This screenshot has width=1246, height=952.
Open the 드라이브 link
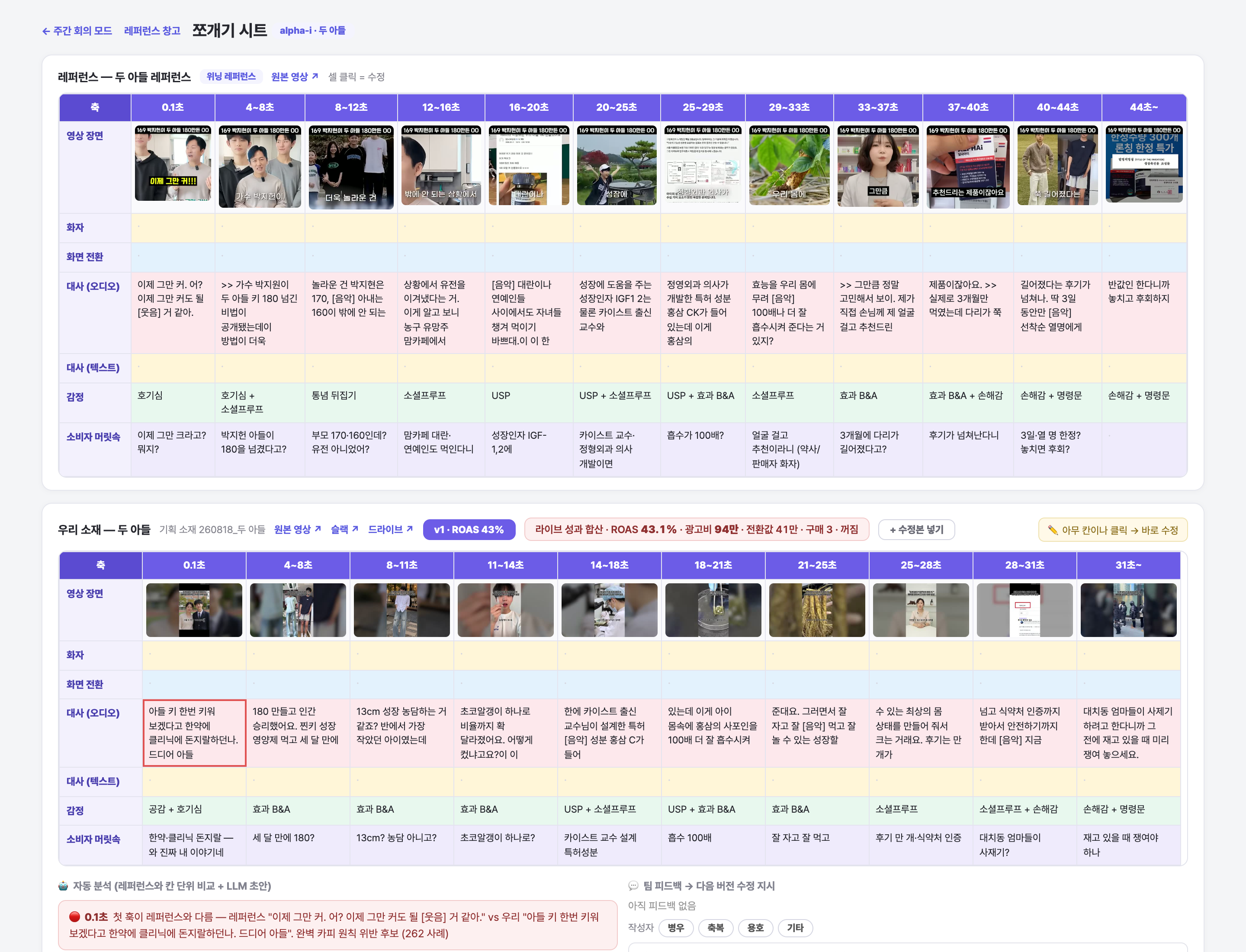(390, 529)
